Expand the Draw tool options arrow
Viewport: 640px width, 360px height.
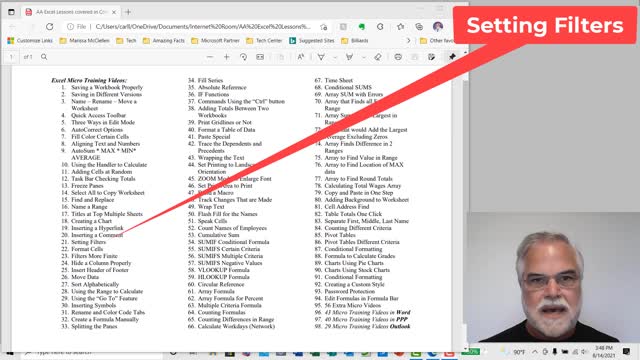click(x=335, y=57)
